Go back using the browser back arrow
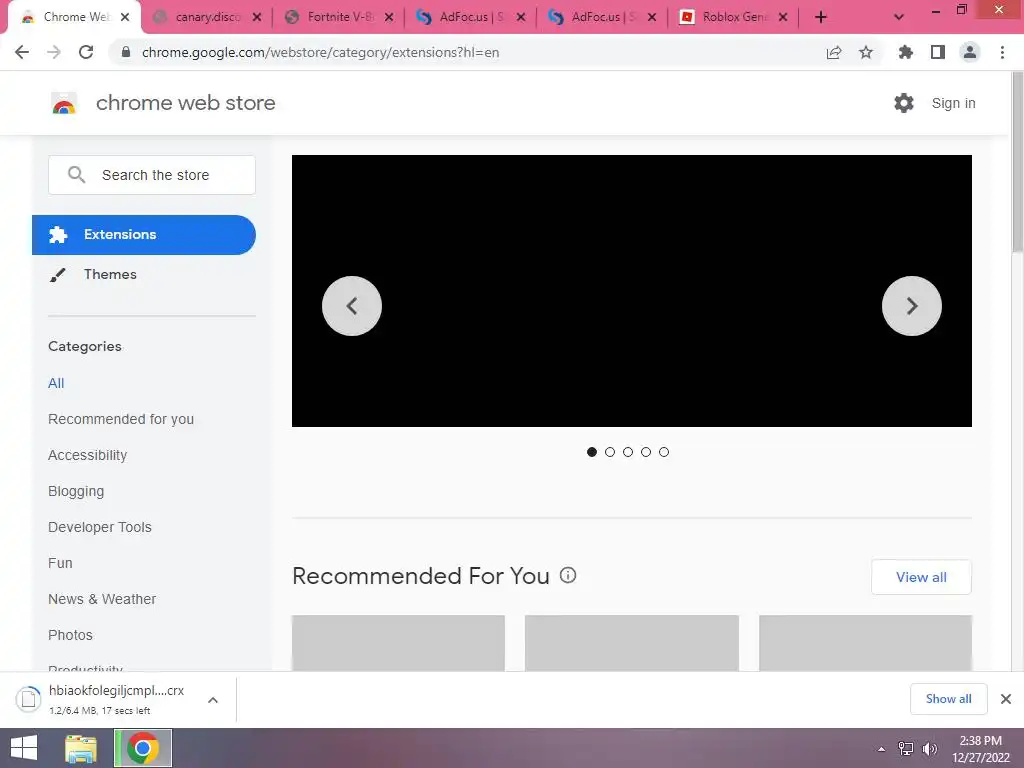 tap(22, 52)
